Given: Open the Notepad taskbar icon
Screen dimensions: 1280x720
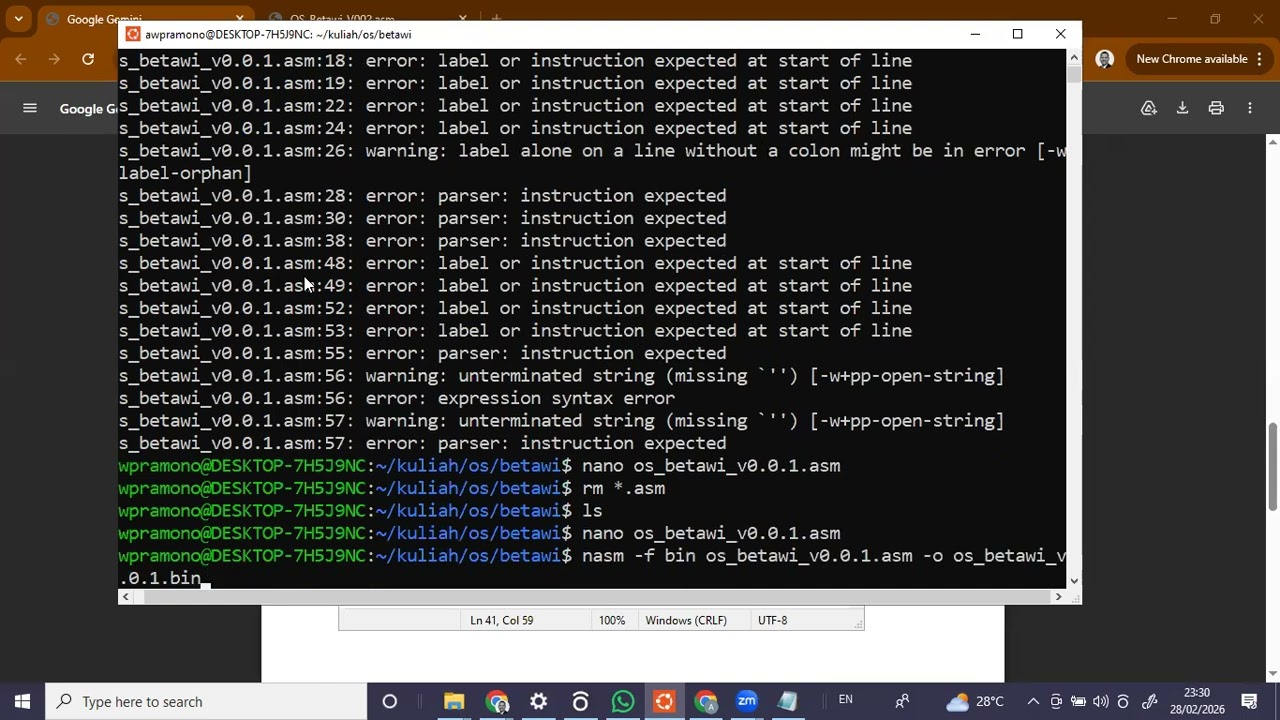Looking at the screenshot, I should tap(788, 701).
